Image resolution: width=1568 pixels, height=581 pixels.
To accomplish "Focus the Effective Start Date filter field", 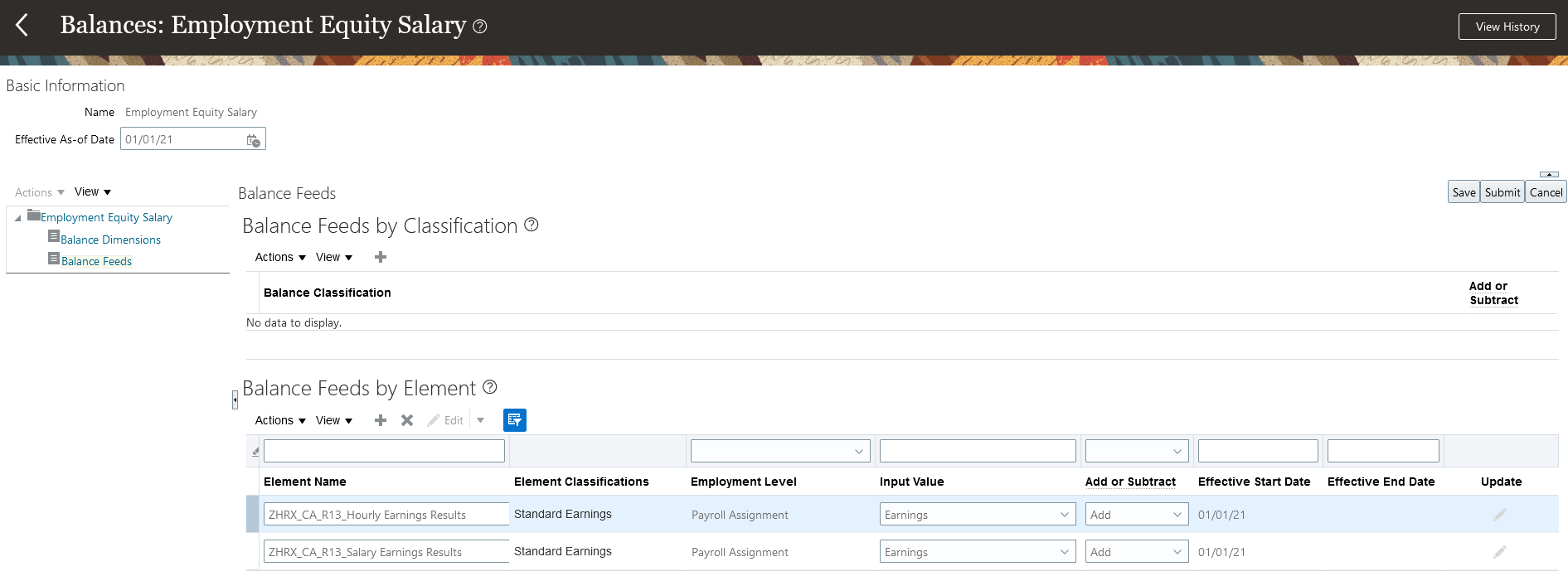I will 1258,451.
